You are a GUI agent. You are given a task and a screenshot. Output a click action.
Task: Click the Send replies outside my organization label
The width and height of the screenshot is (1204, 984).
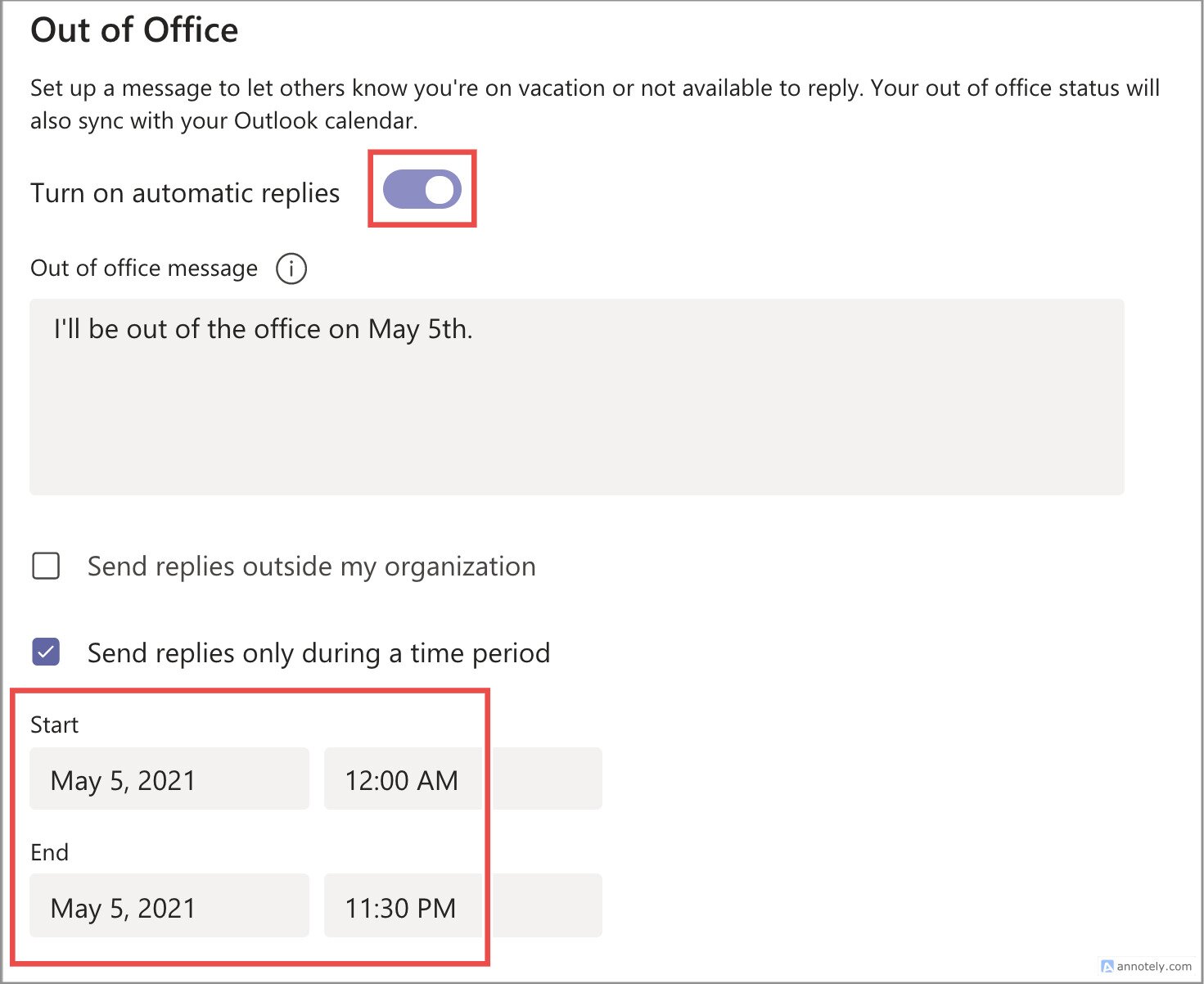pos(311,566)
